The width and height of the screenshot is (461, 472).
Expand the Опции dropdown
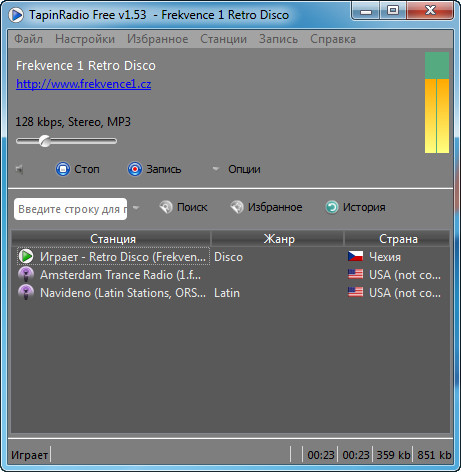(x=236, y=169)
